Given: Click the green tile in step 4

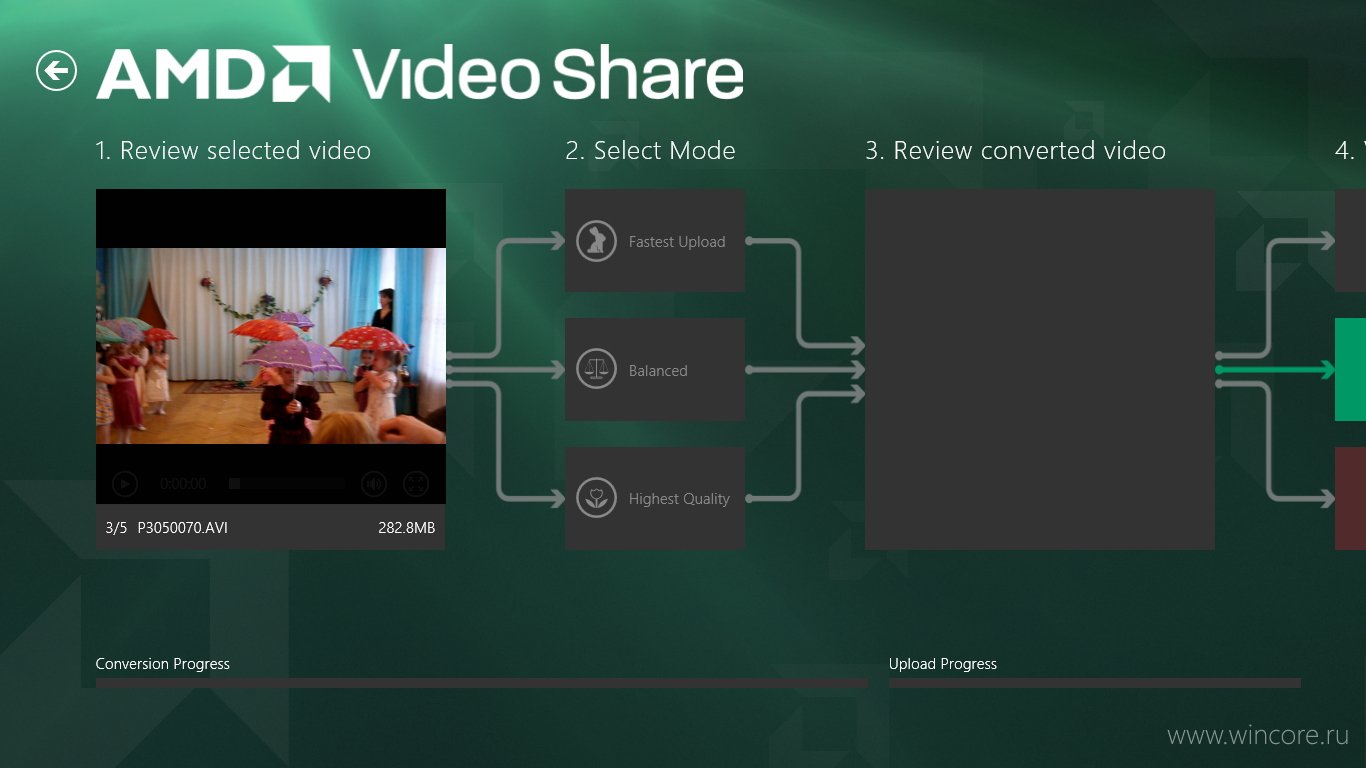Looking at the screenshot, I should [x=1350, y=370].
